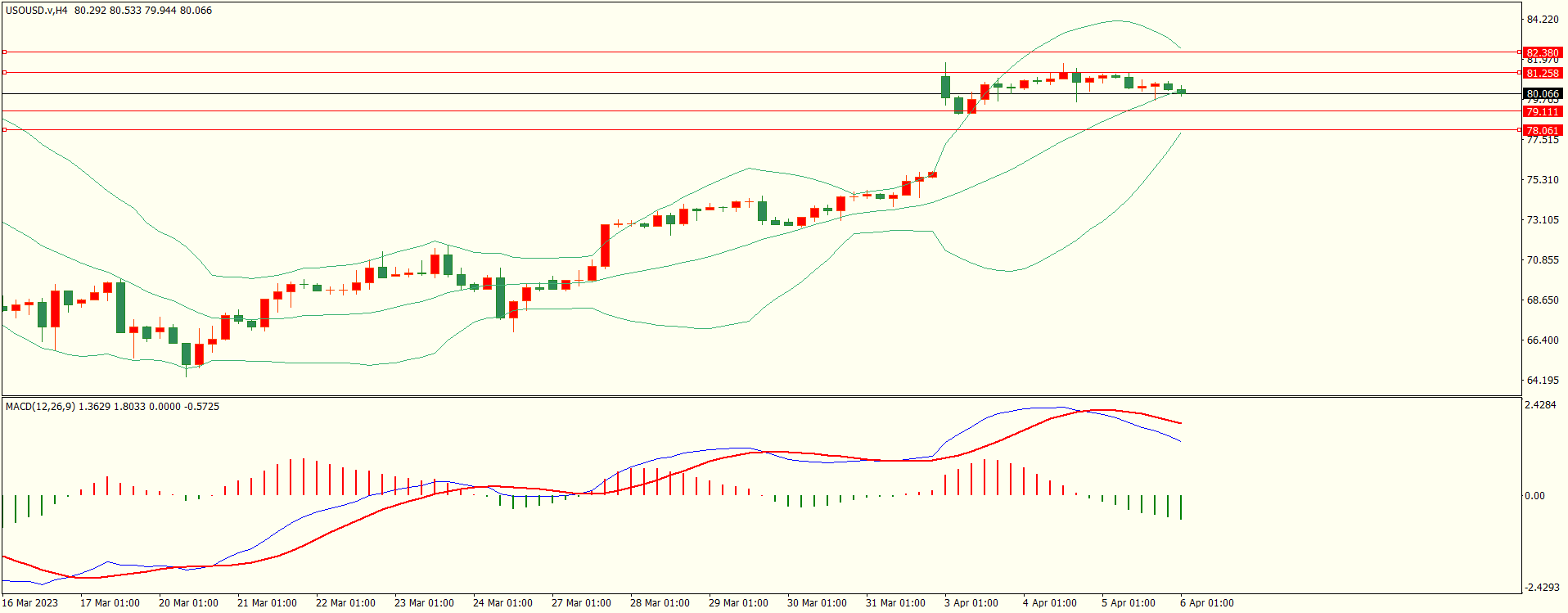Click the 68.650 price axis label
The height and width of the screenshot is (613, 1568).
click(x=1543, y=300)
